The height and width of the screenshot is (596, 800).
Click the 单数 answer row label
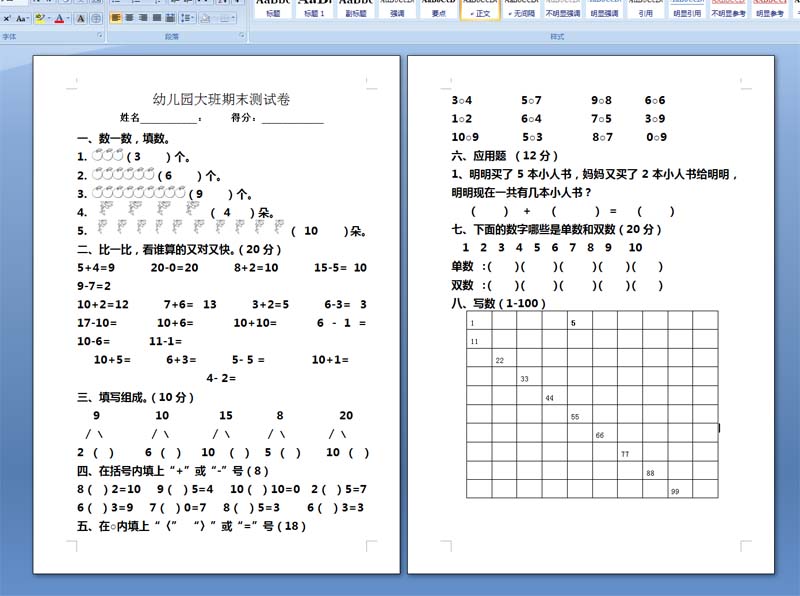[x=463, y=266]
